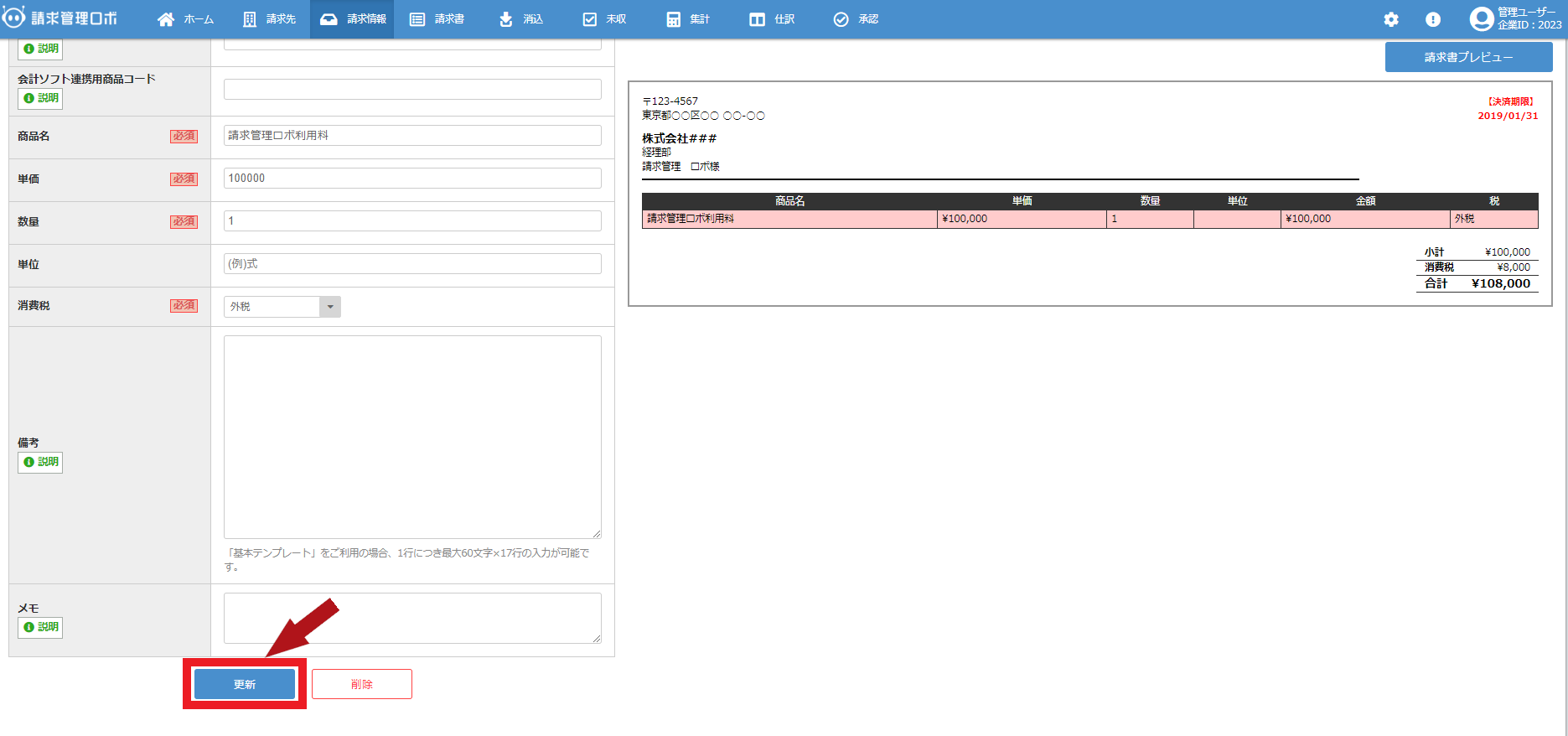Screen dimensions: 1568x736
Task: Focus the 備考 text area
Action: (x=412, y=437)
